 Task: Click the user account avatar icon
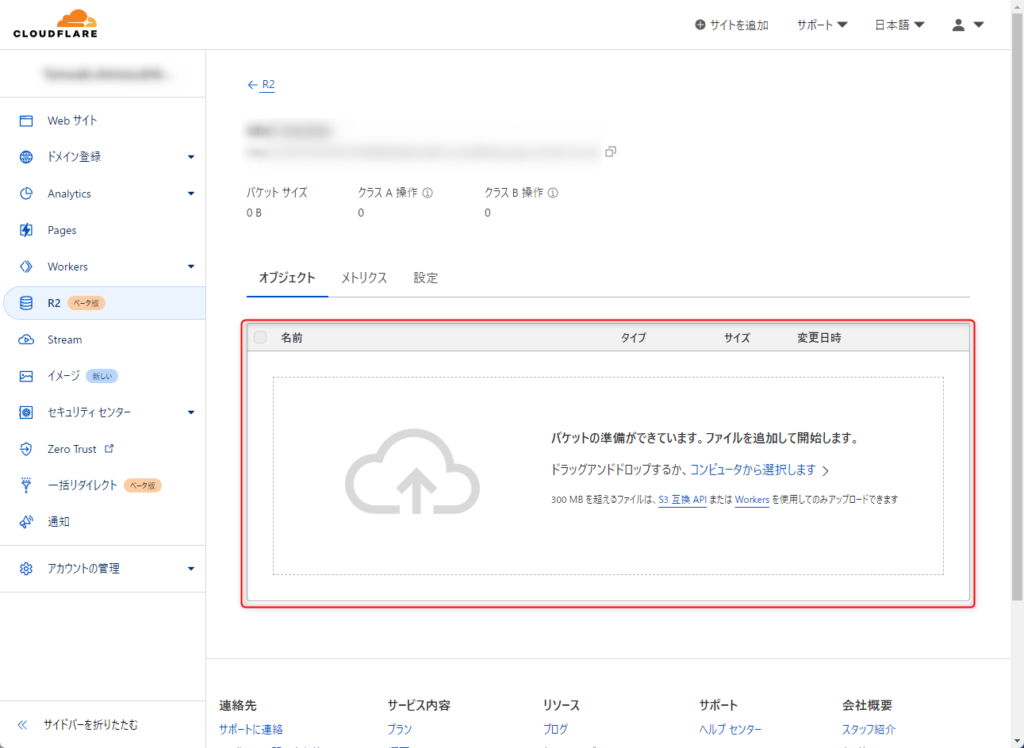[x=958, y=25]
